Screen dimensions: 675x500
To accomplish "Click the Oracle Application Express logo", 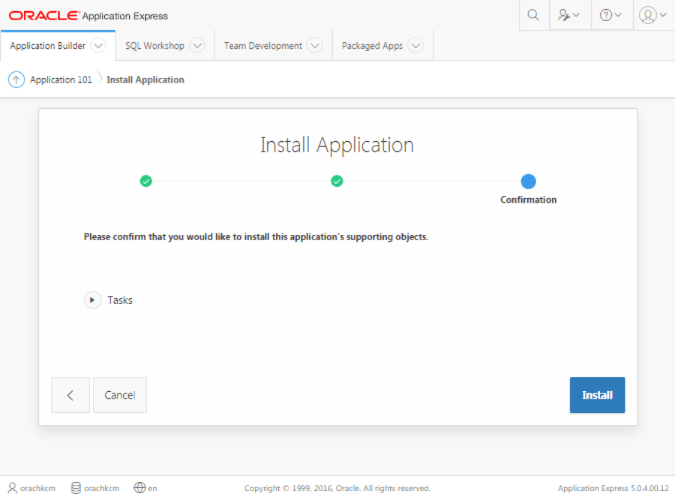I will (x=88, y=16).
